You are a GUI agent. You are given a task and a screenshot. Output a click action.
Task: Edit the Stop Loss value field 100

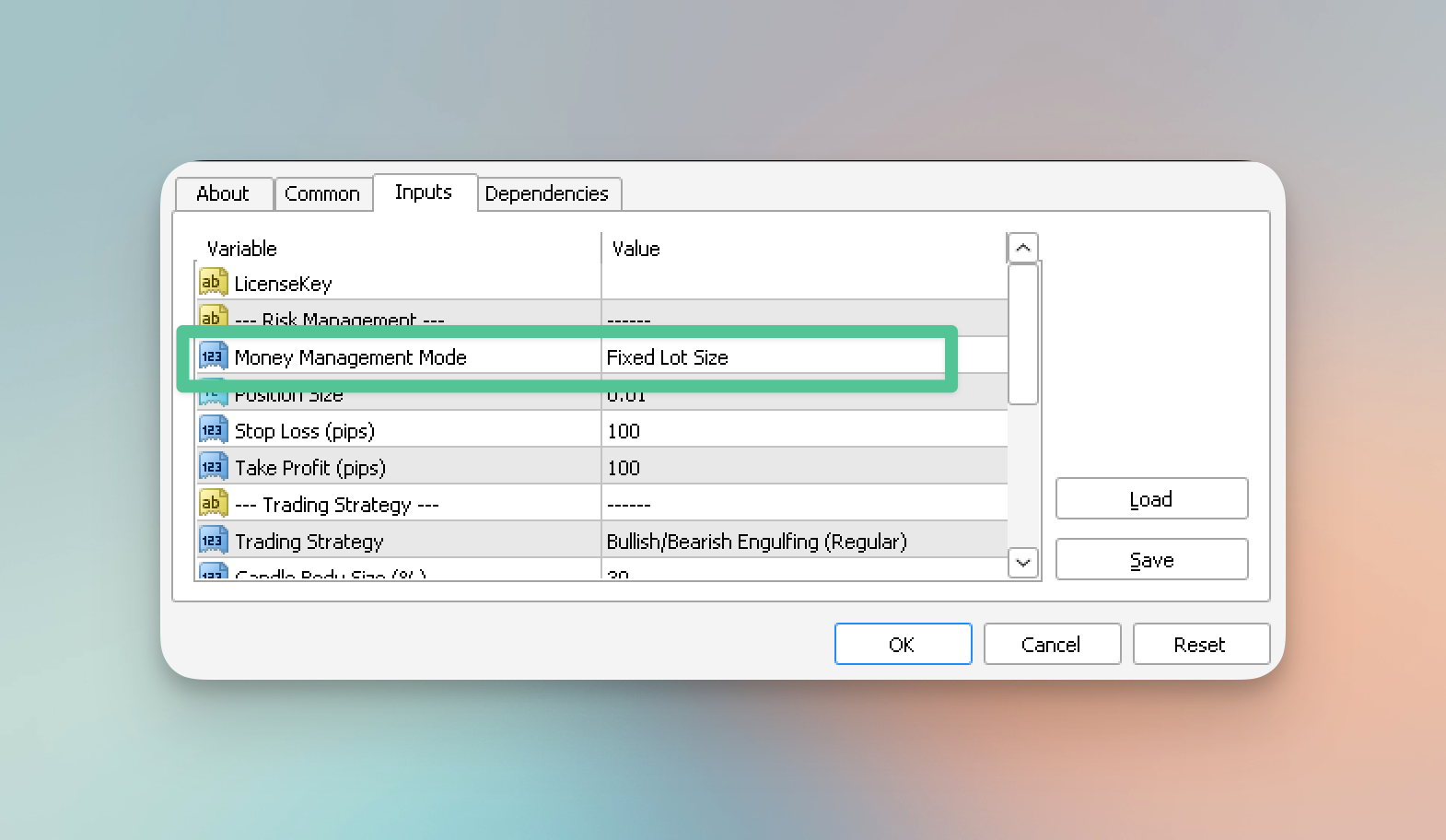801,431
